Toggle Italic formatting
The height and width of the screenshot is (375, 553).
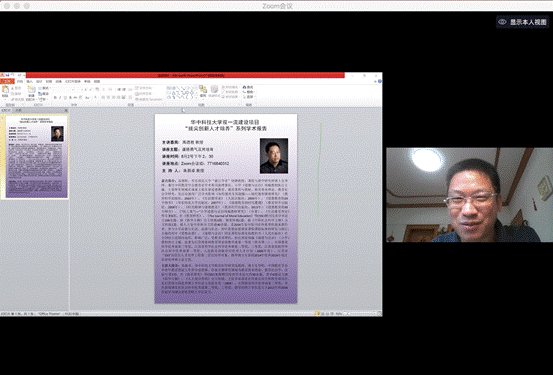(x=60, y=97)
